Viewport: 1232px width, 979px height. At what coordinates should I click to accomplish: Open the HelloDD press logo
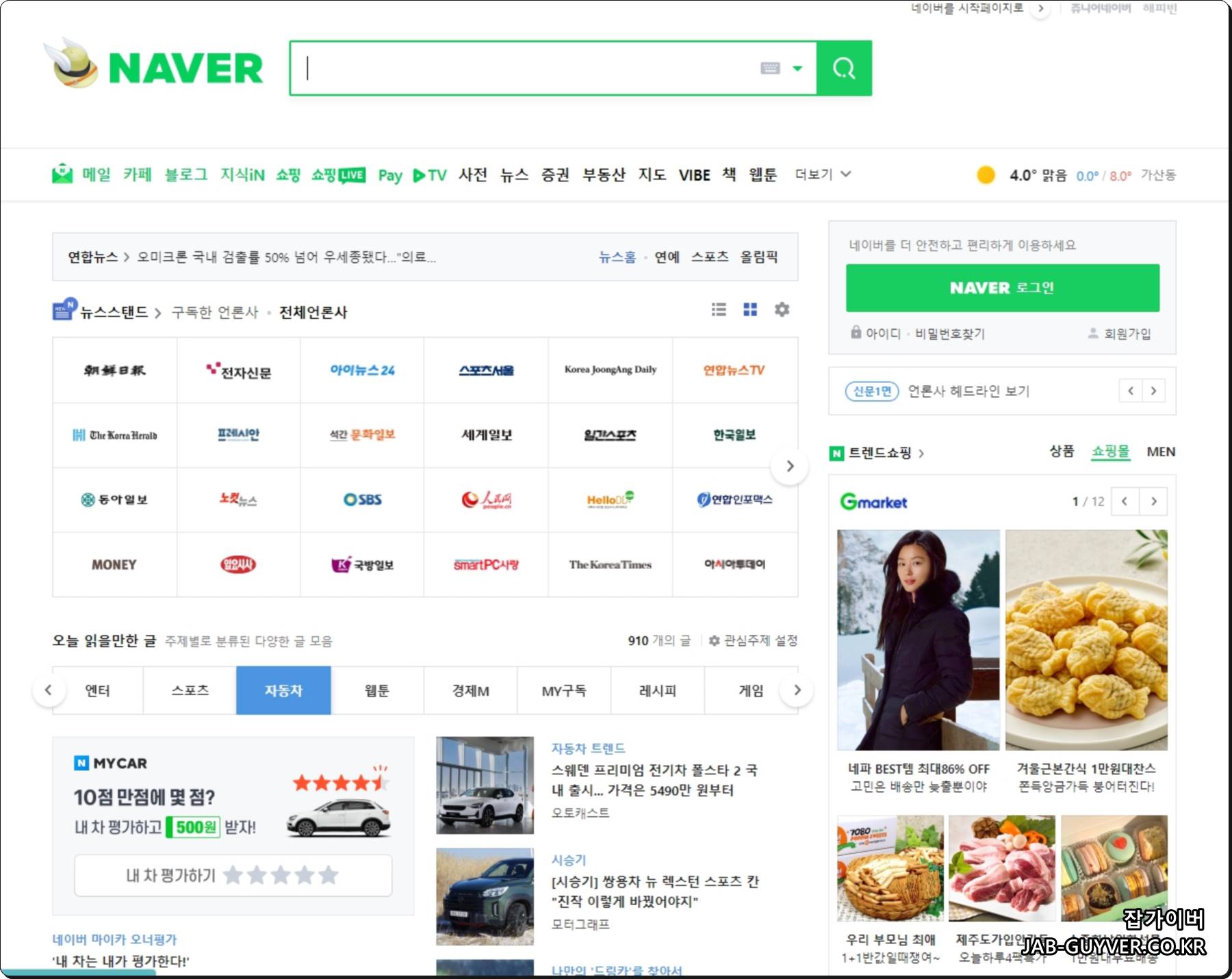611,499
